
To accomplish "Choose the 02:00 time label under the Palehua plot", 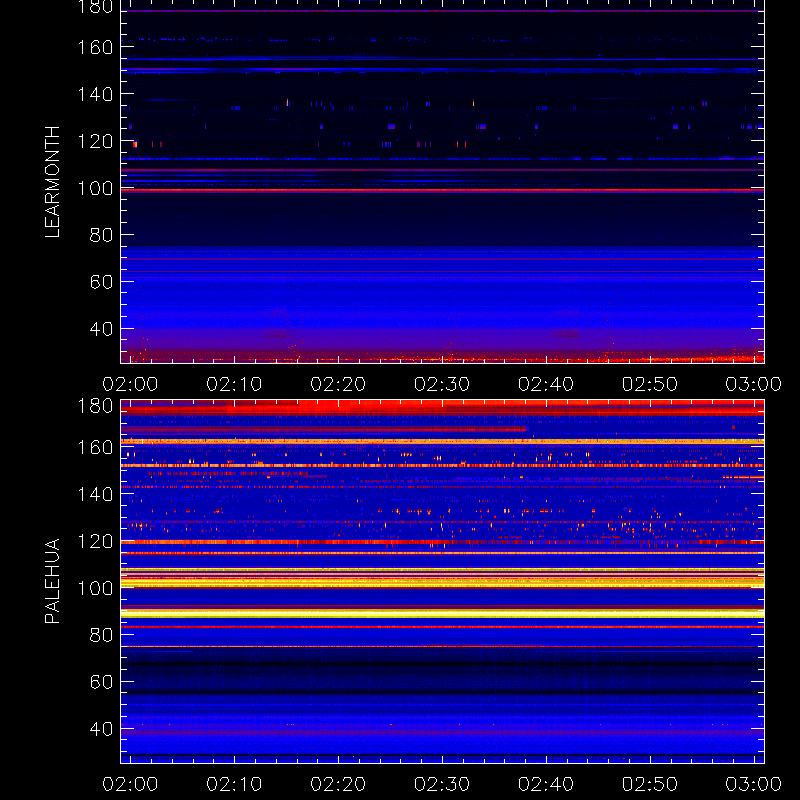I will click(x=130, y=784).
